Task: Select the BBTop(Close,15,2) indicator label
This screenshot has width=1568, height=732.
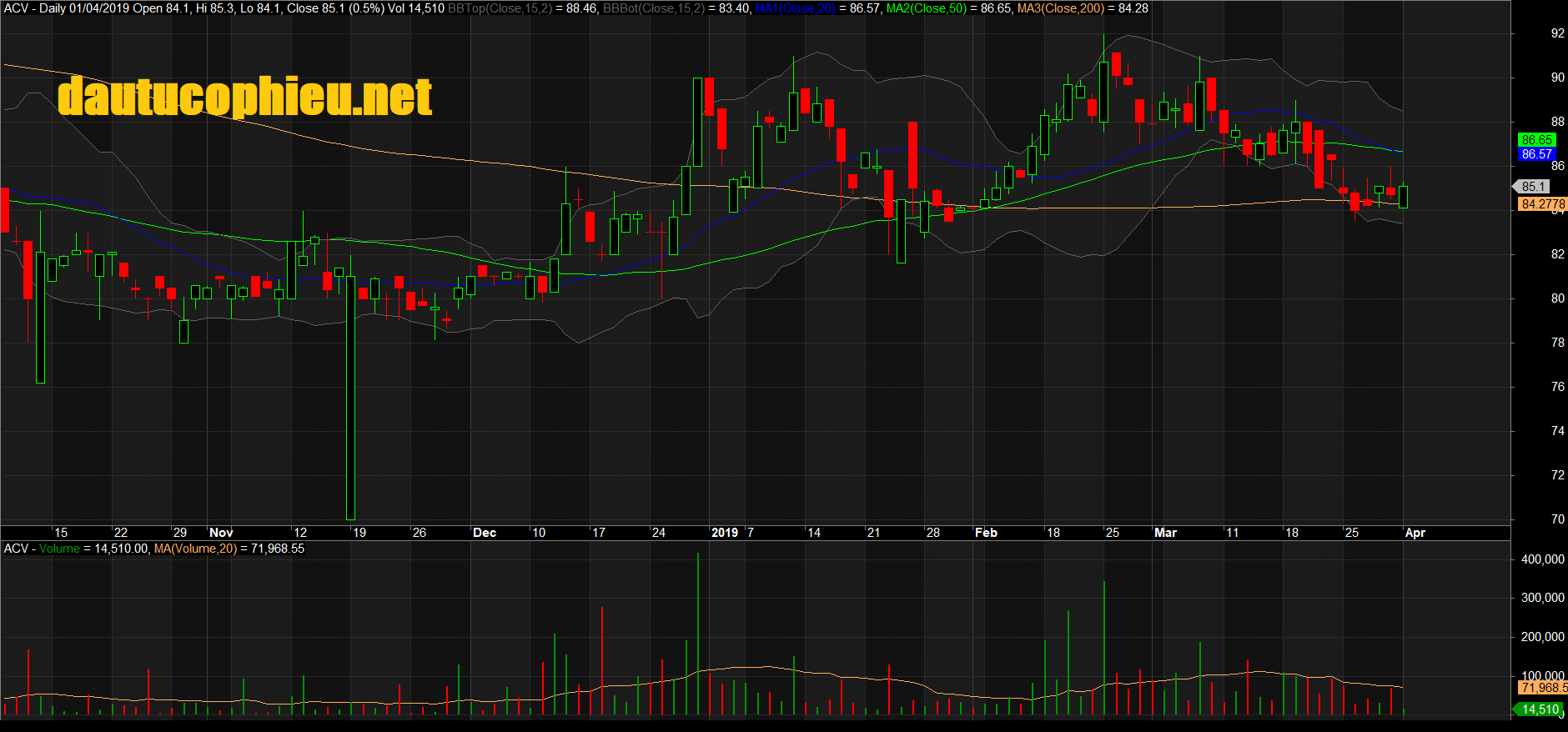Action: (x=500, y=8)
